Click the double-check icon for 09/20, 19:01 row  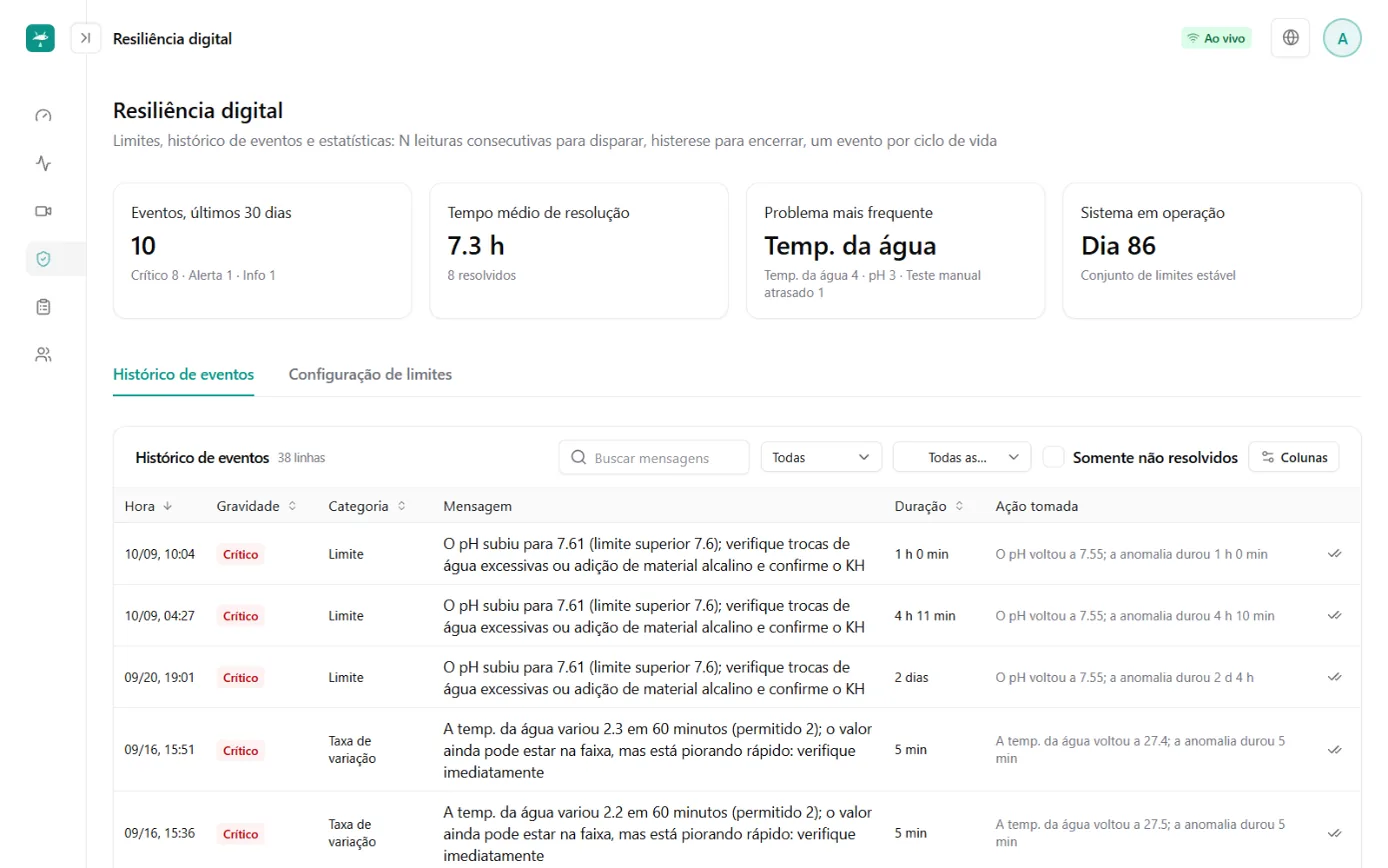click(x=1334, y=677)
